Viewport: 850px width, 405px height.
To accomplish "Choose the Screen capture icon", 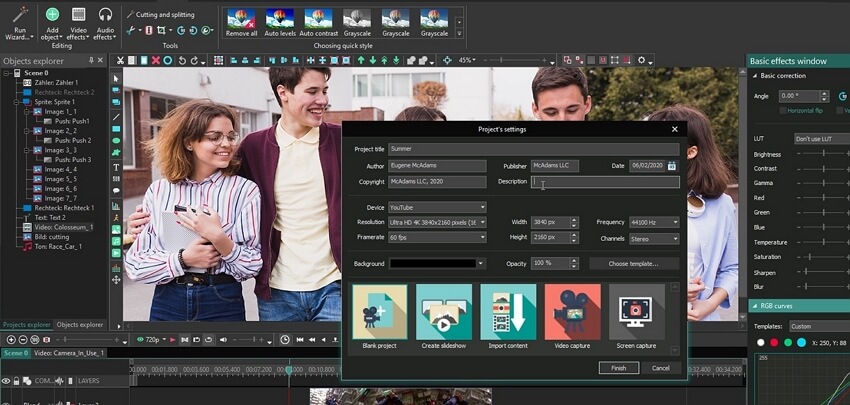I will 636,312.
